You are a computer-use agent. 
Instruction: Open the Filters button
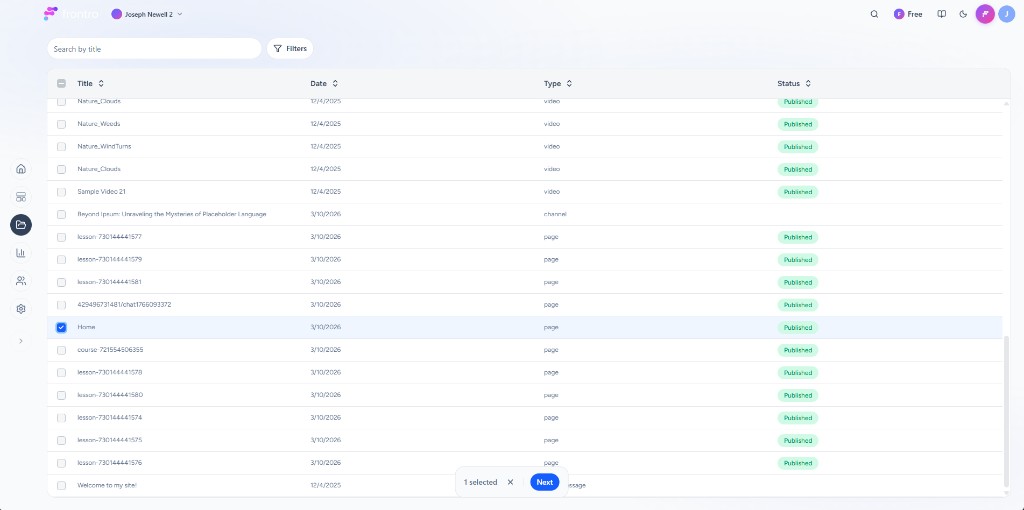click(290, 48)
